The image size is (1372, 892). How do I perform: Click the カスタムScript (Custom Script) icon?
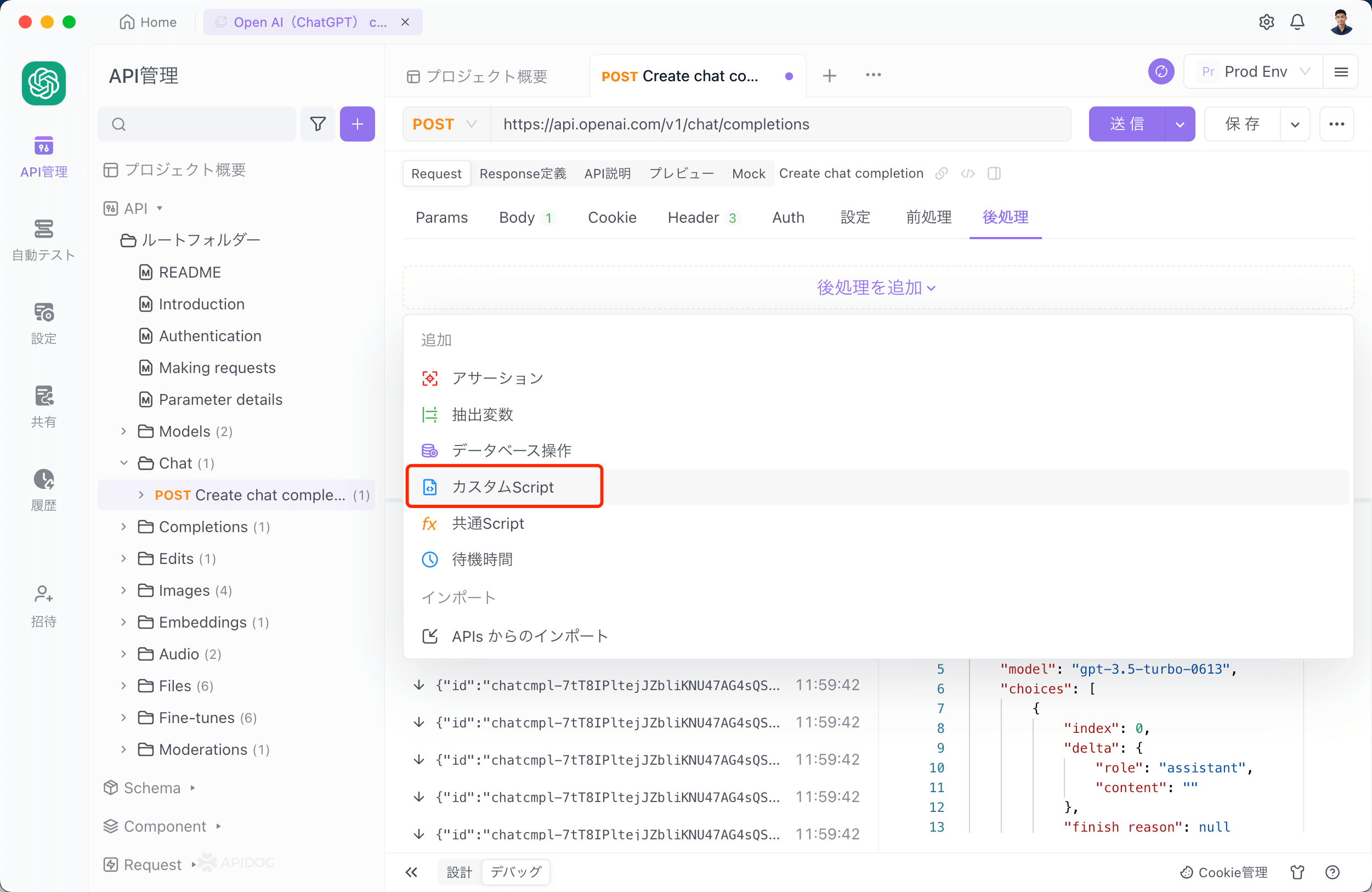click(x=429, y=487)
